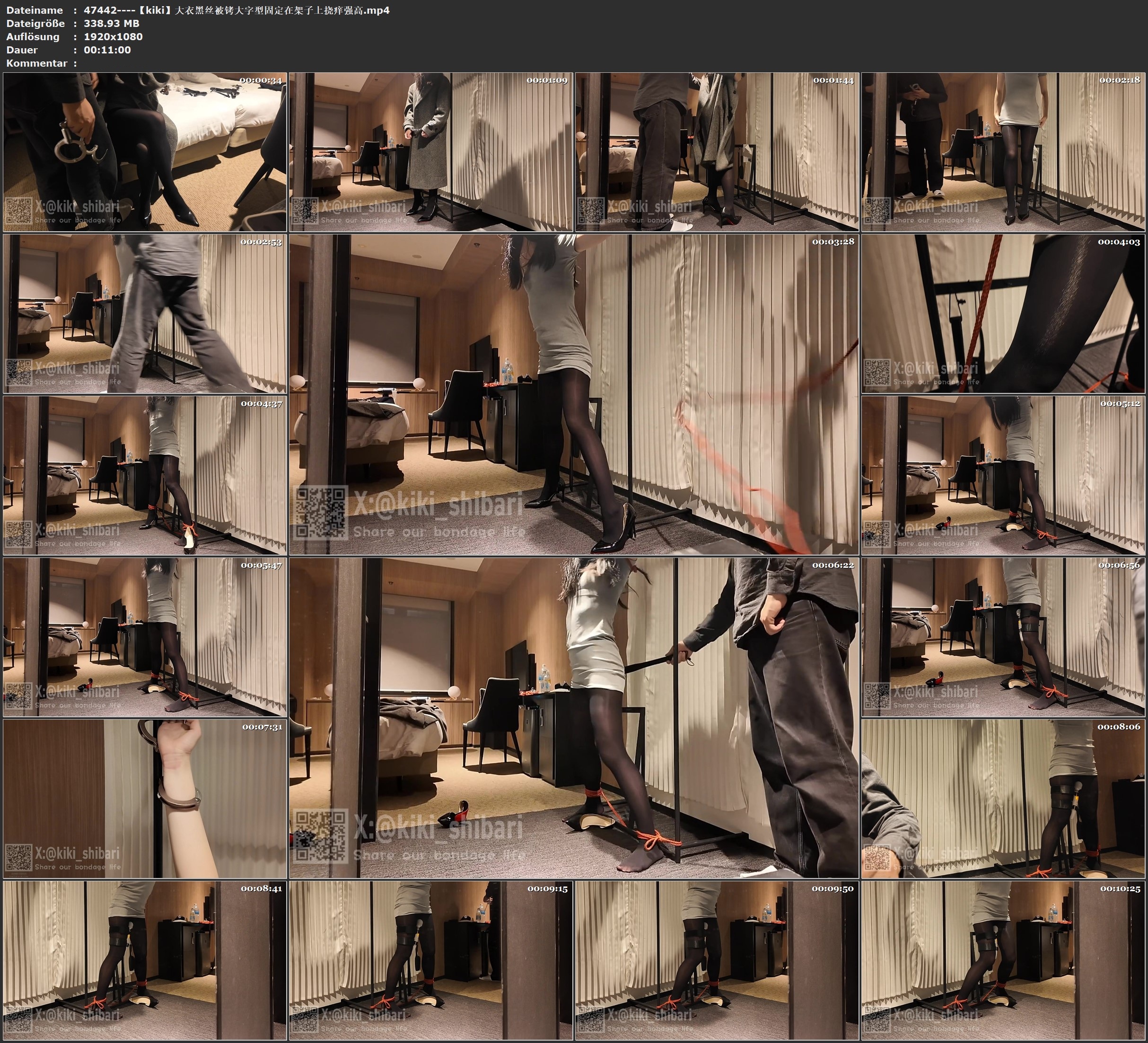This screenshot has width=1148, height=1043.
Task: Click the thumbnail marked 00:06:56
Action: tap(1003, 637)
